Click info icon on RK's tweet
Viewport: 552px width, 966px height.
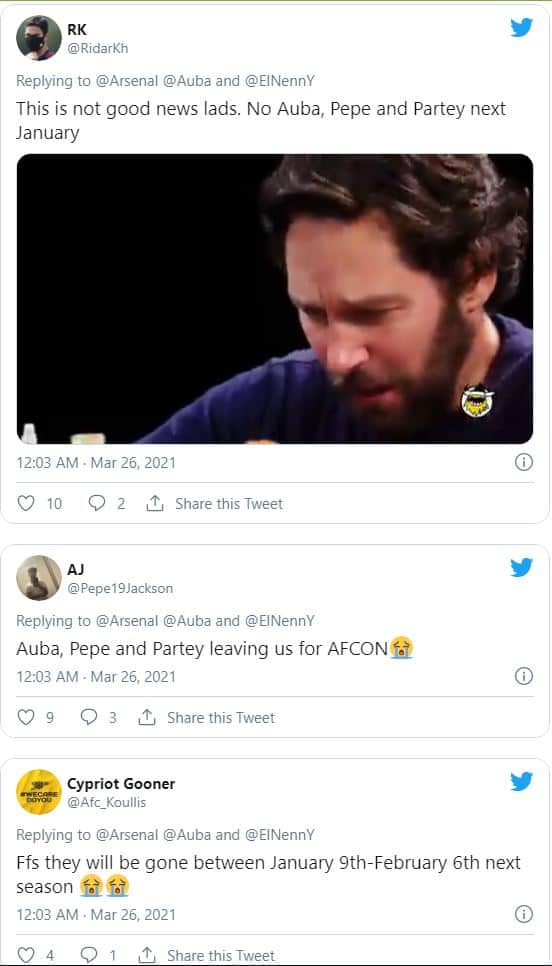[524, 462]
